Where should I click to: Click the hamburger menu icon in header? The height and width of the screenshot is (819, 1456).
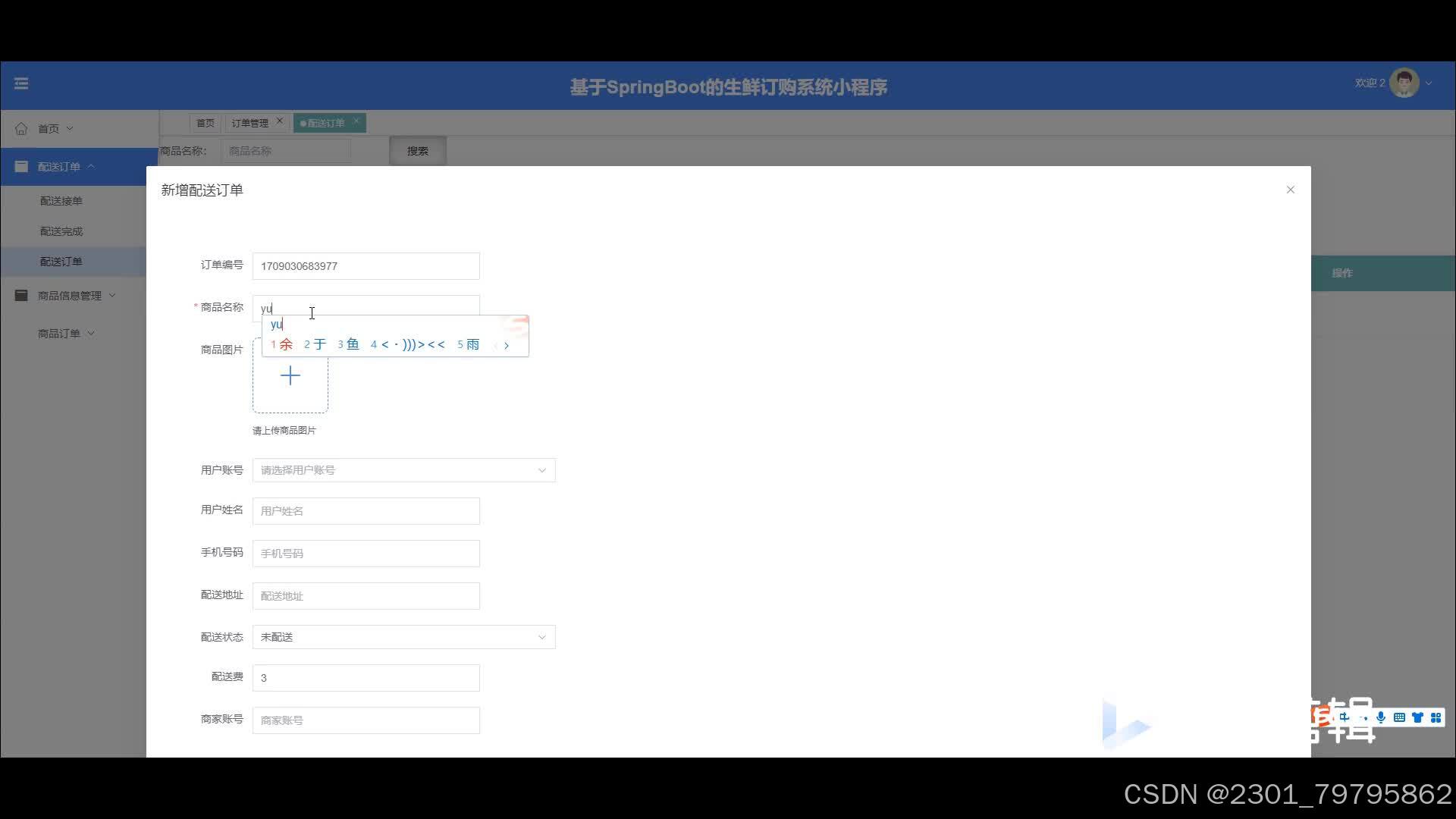click(x=21, y=83)
